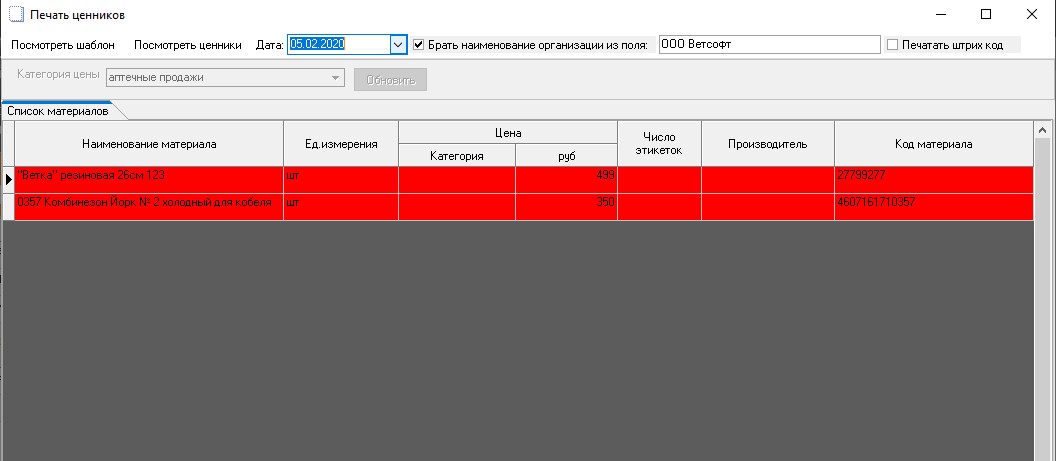Open Посмотреть шаблон menu item

pos(63,45)
